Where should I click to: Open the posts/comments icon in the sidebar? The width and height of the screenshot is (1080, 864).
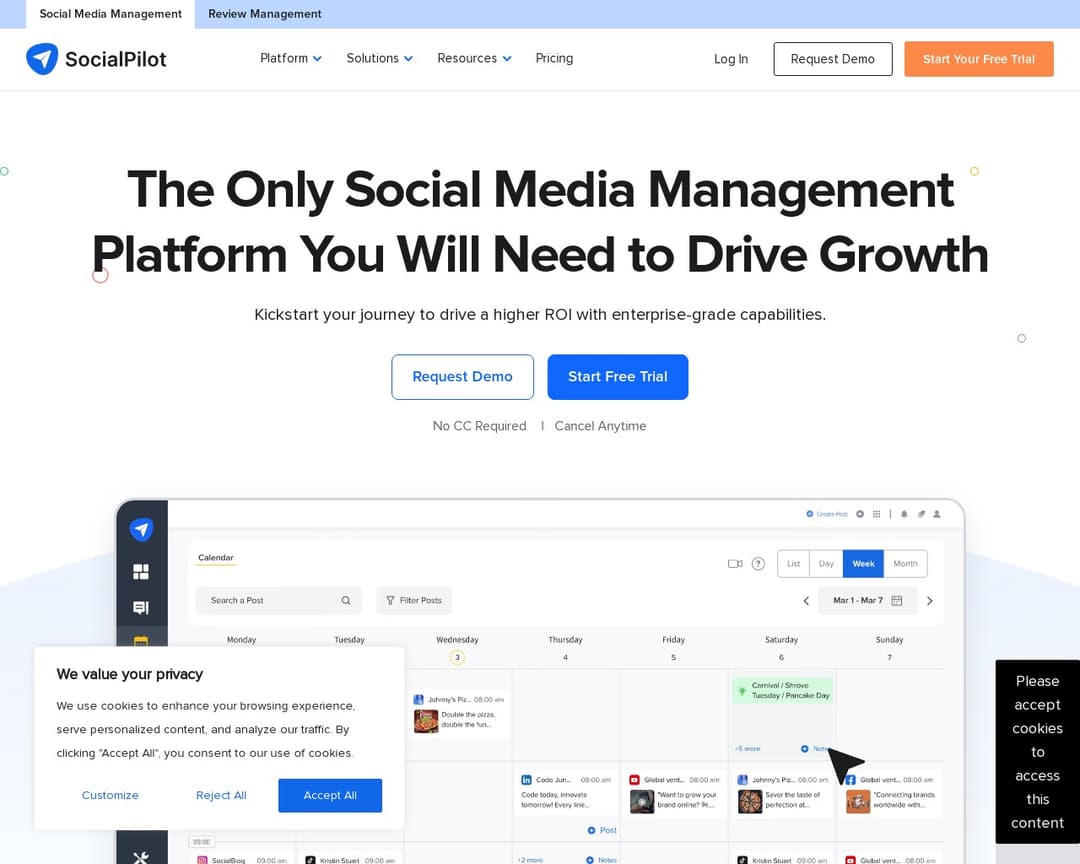[141, 608]
